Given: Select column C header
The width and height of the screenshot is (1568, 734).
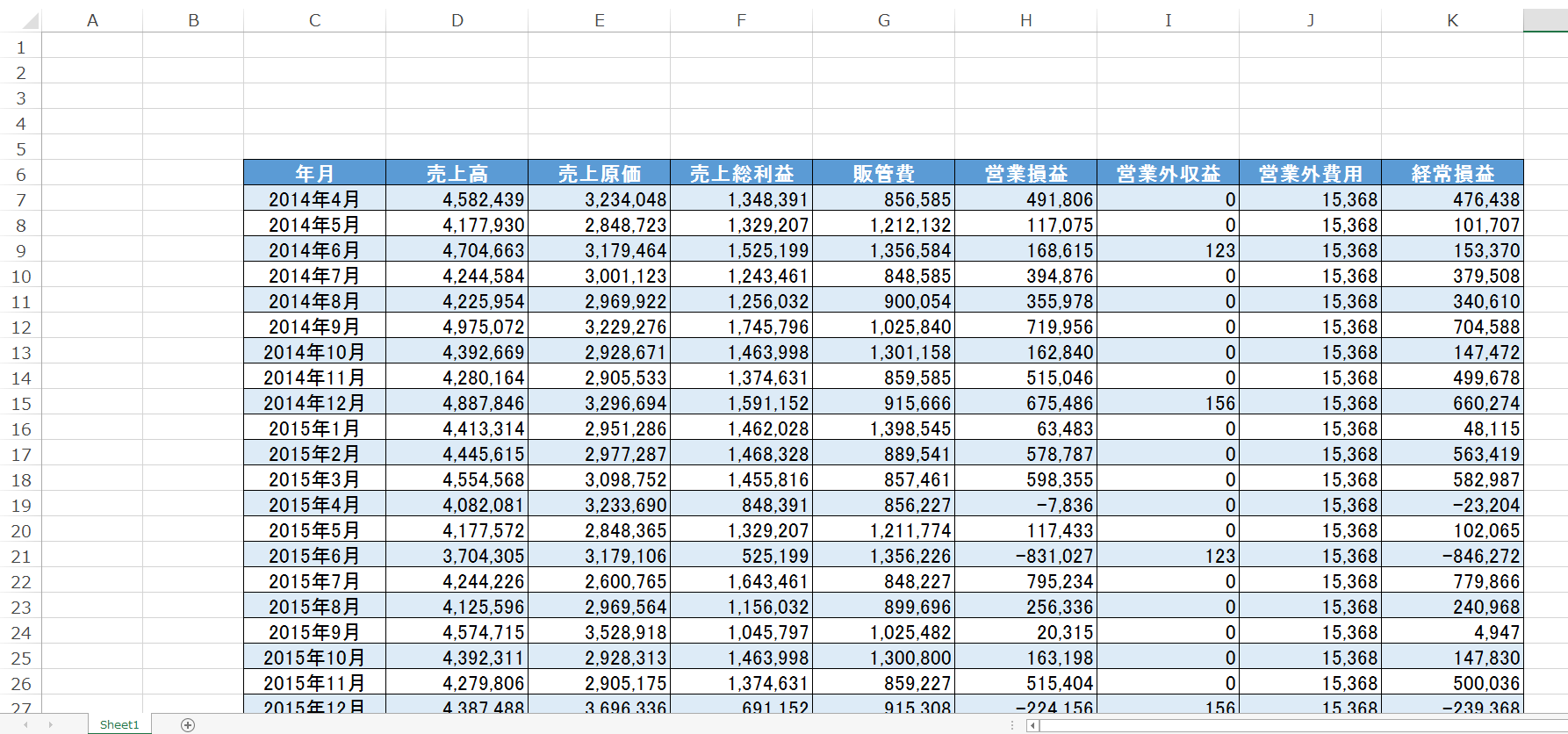Looking at the screenshot, I should (x=314, y=20).
